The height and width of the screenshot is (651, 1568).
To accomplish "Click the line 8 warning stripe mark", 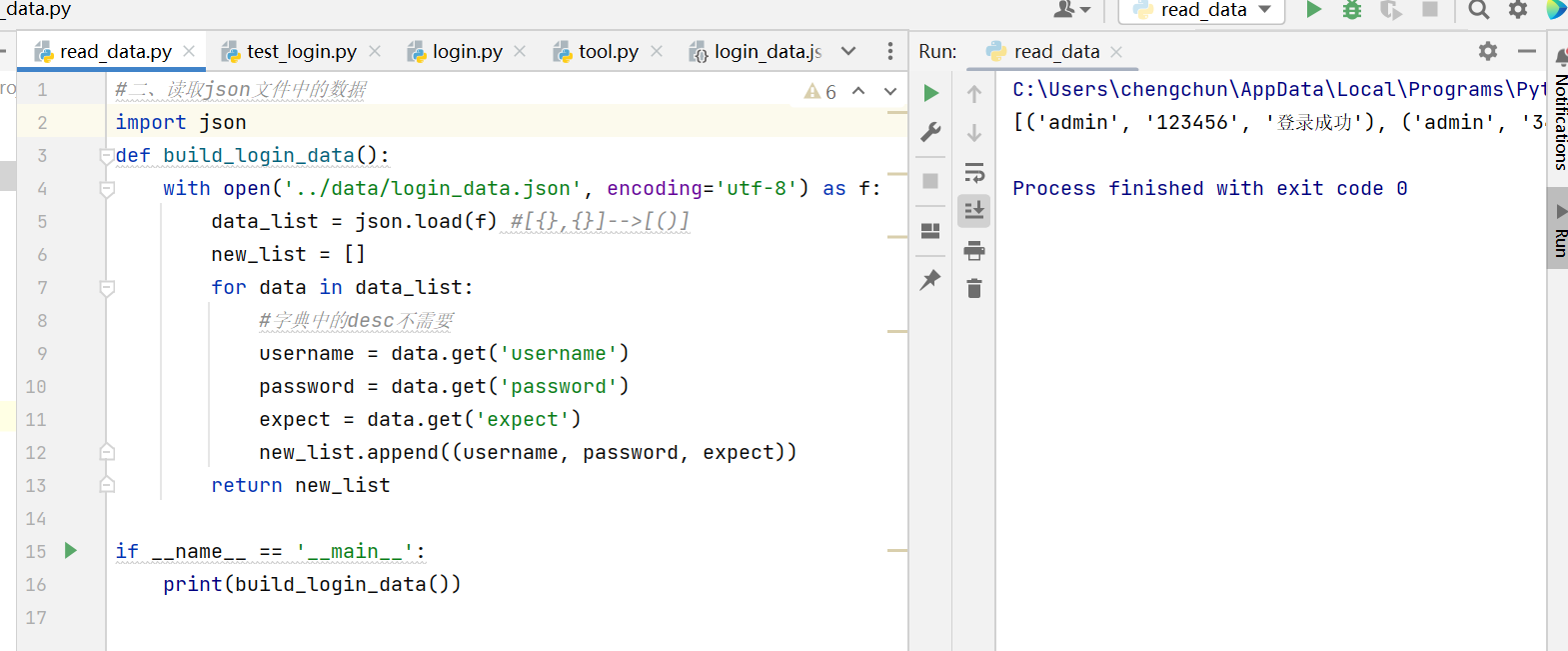I will point(897,331).
